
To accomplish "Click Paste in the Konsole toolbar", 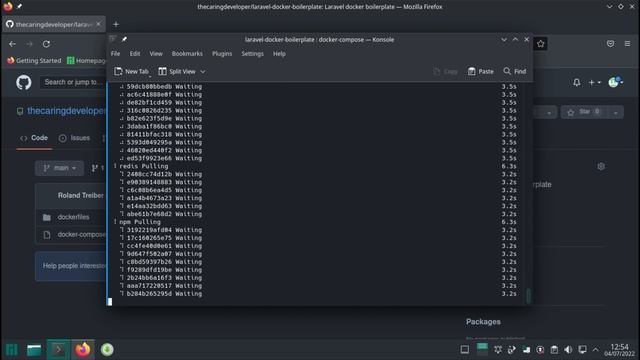I will (480, 71).
